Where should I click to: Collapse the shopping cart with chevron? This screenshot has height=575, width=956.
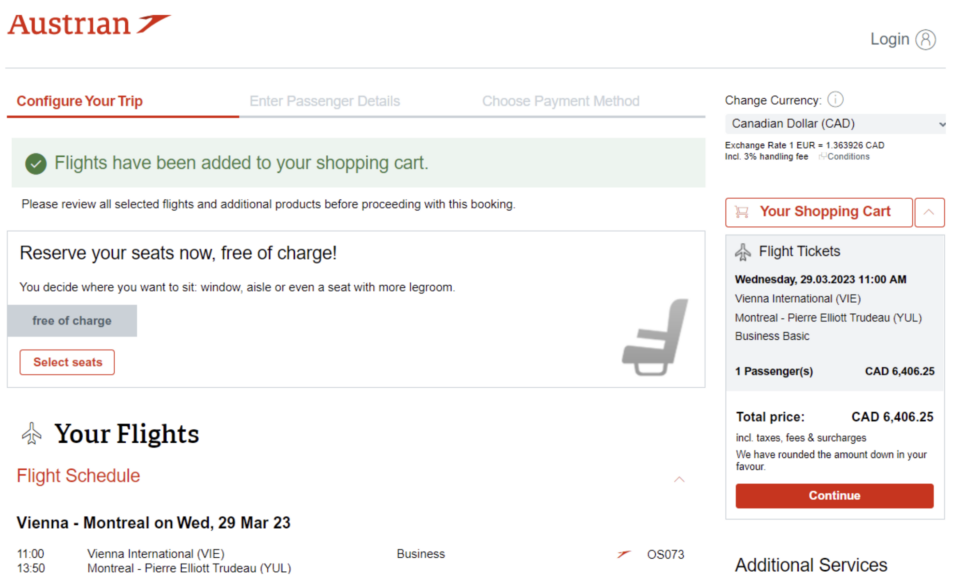tap(929, 212)
